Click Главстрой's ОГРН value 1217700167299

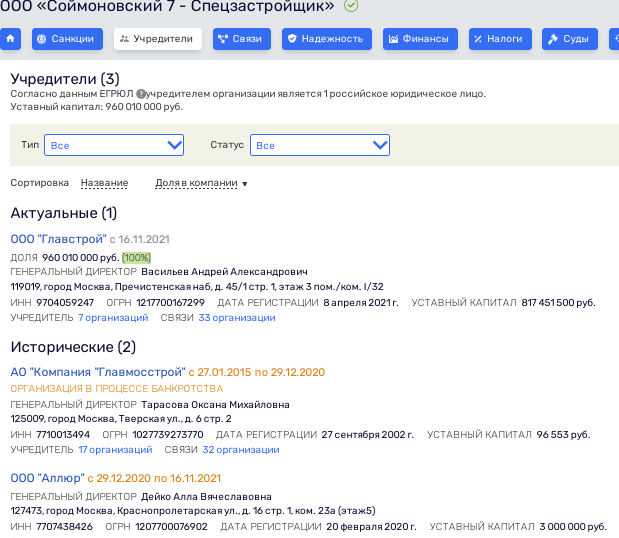click(171, 303)
